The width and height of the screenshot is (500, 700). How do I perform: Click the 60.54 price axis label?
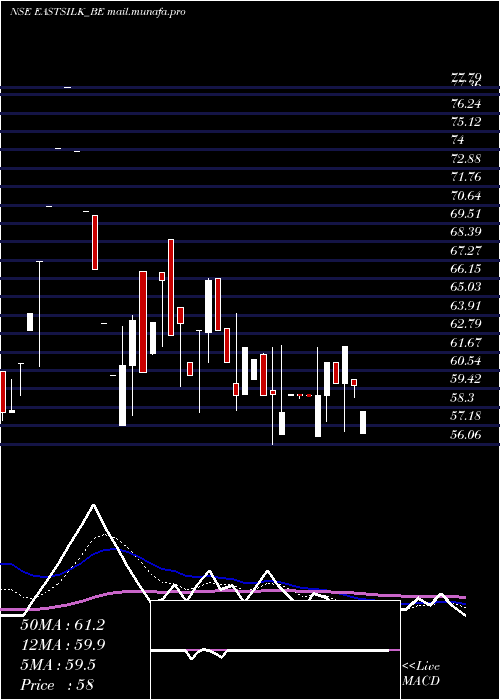point(466,360)
